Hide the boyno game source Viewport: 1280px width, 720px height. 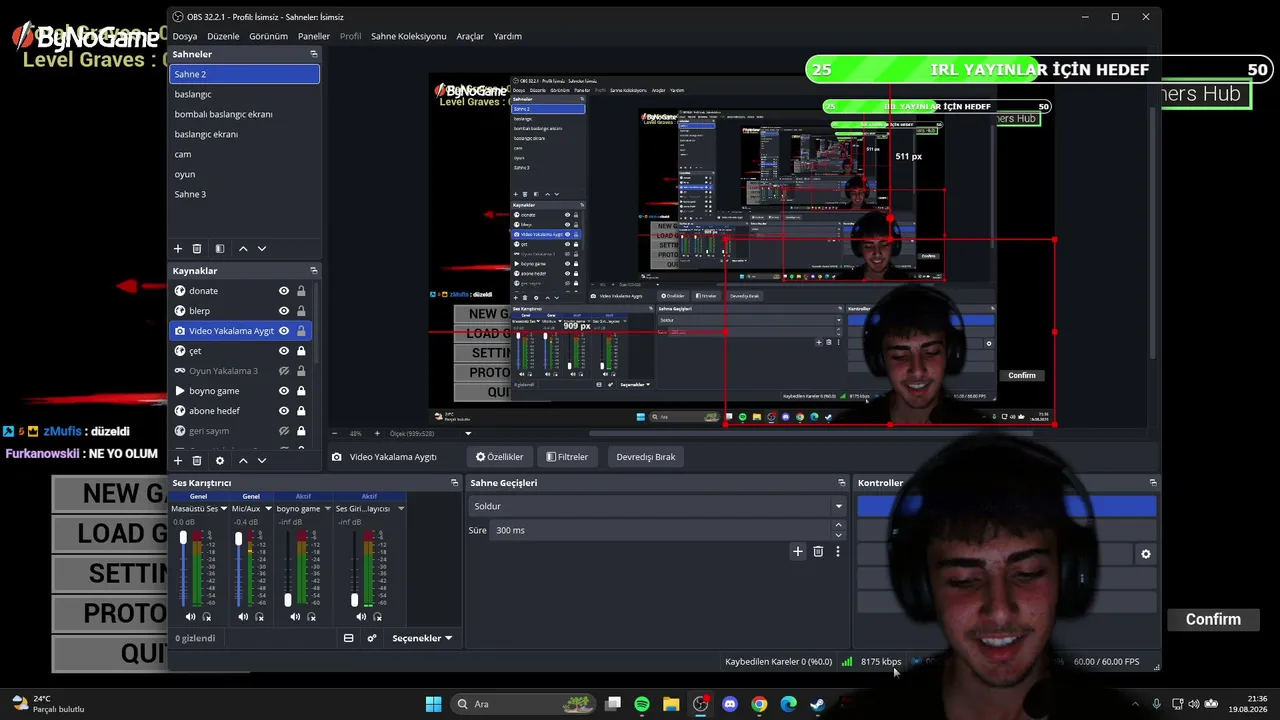[284, 391]
